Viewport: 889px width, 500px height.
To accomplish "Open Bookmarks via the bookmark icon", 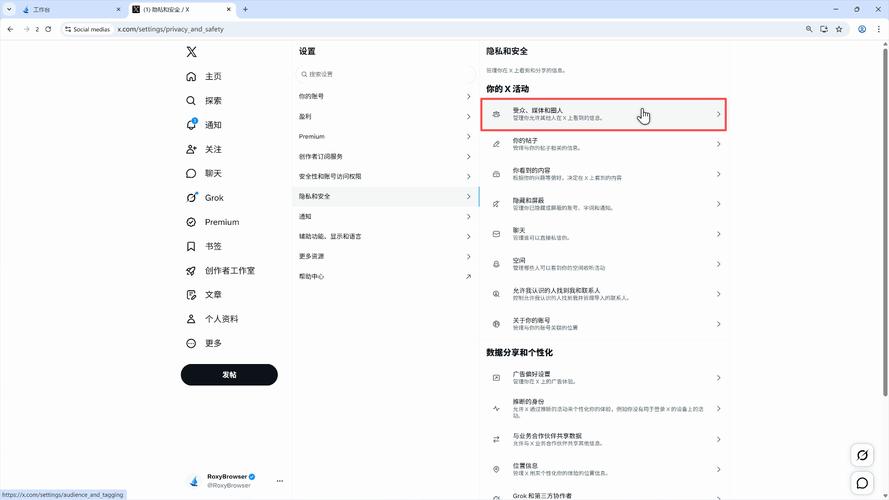I will tap(191, 246).
